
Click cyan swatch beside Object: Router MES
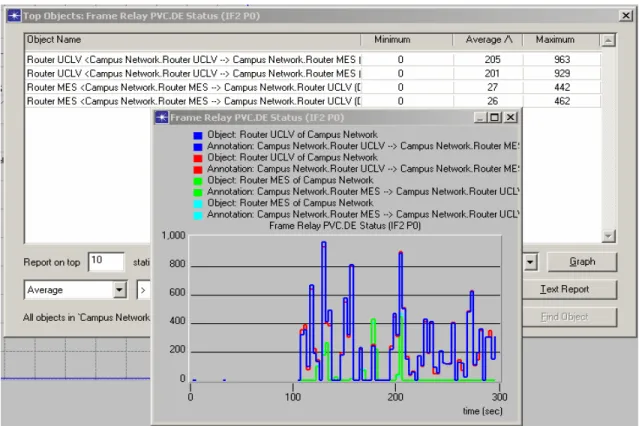198,204
